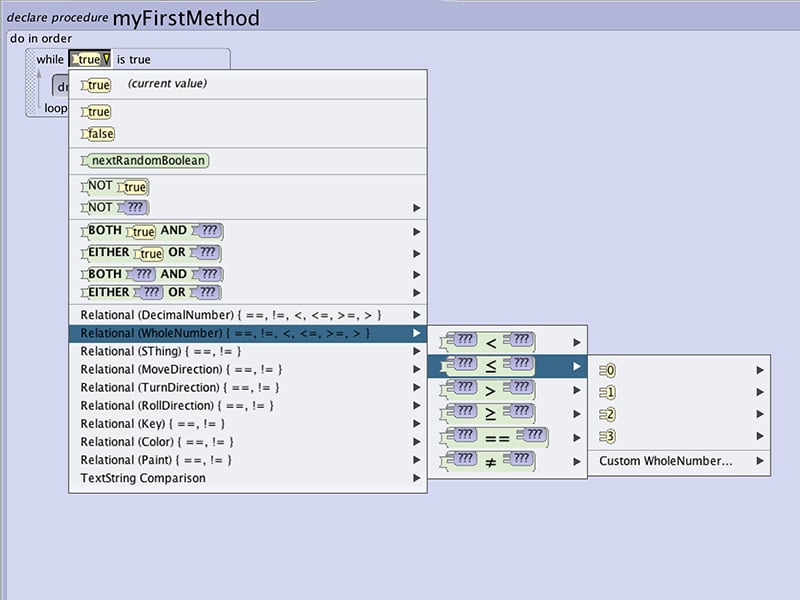Open Relational (Color) submenu

pos(156,442)
